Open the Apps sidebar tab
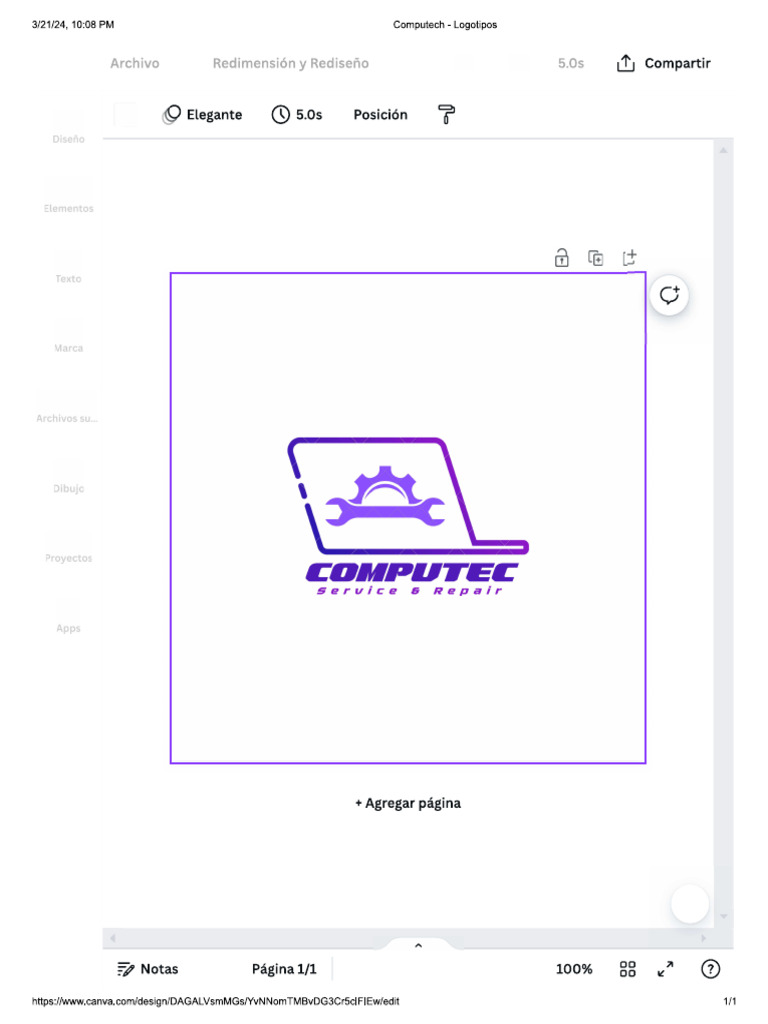The image size is (768, 1024). click(69, 628)
